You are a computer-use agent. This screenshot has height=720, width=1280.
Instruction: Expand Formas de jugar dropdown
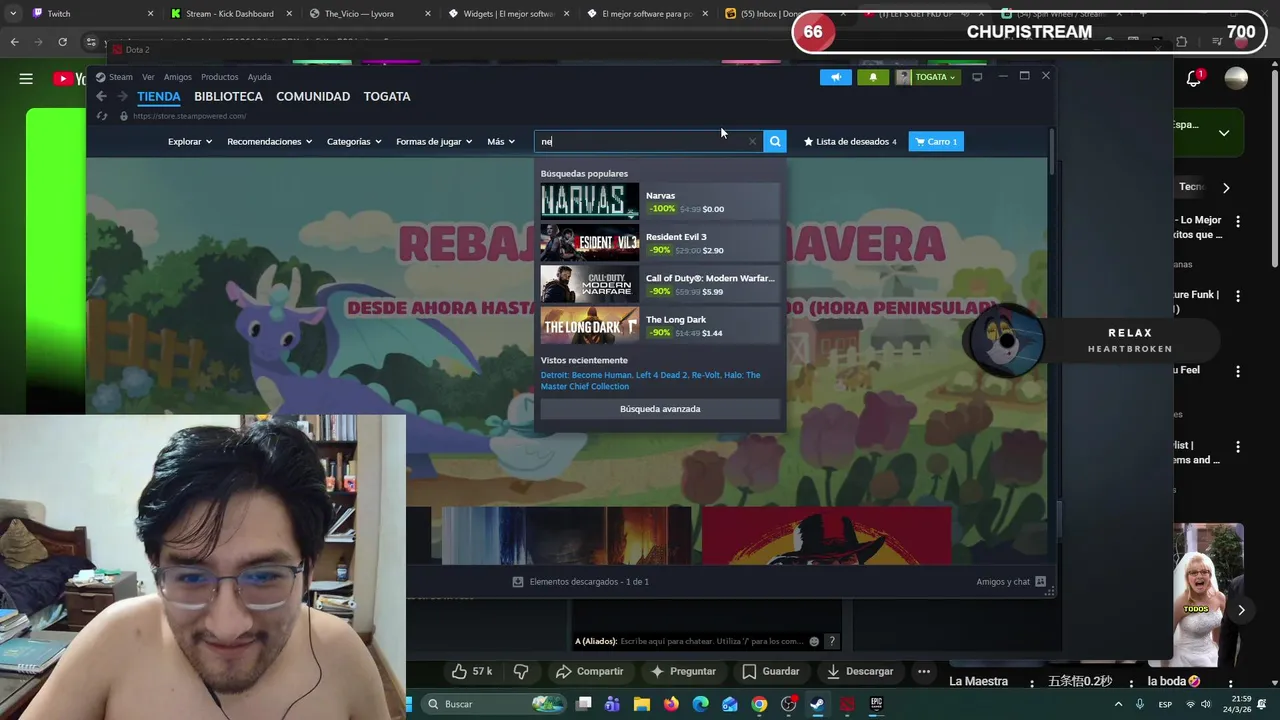point(434,141)
